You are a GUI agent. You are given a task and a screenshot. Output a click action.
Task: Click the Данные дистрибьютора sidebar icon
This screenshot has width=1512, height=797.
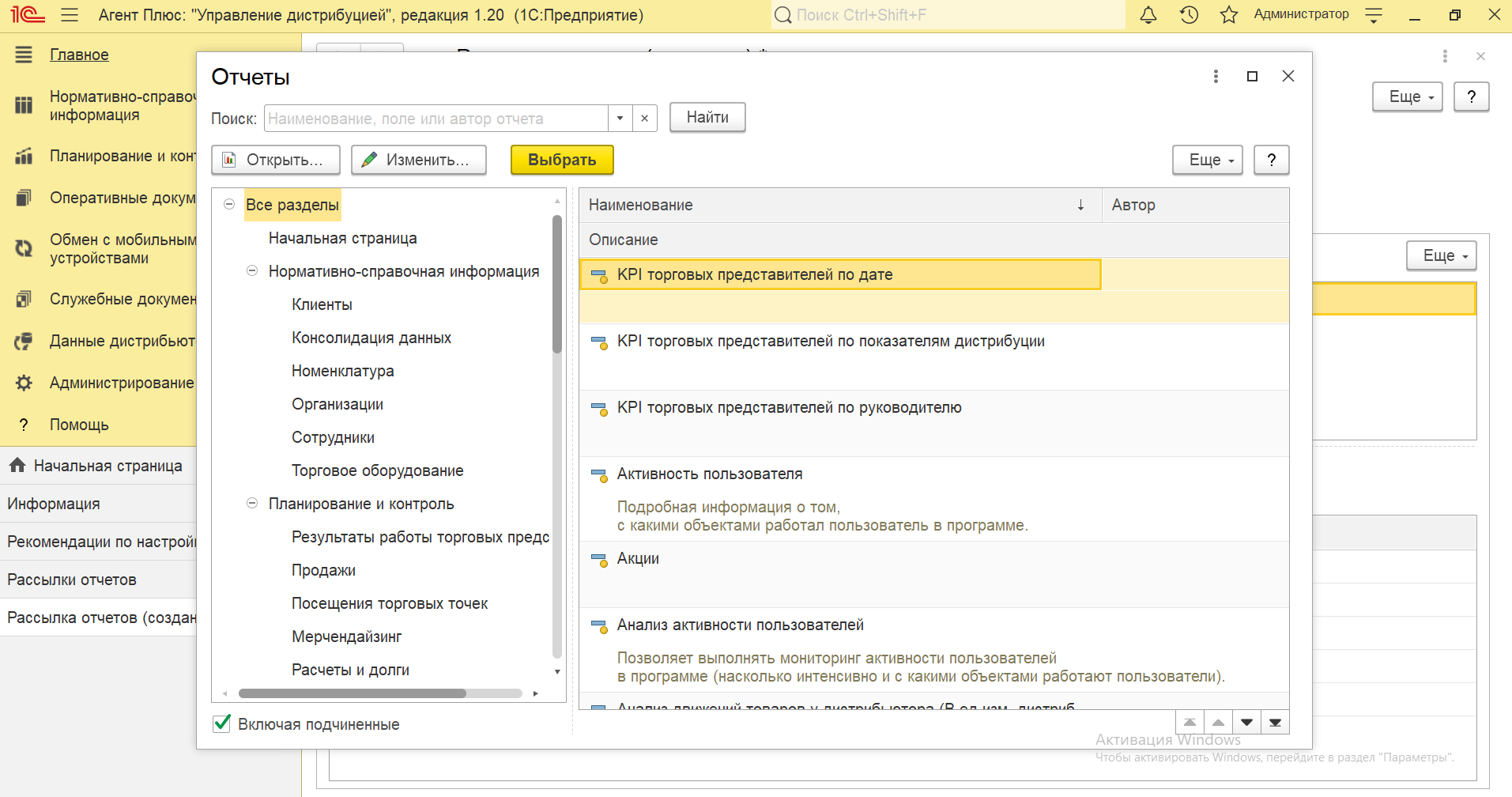24,341
